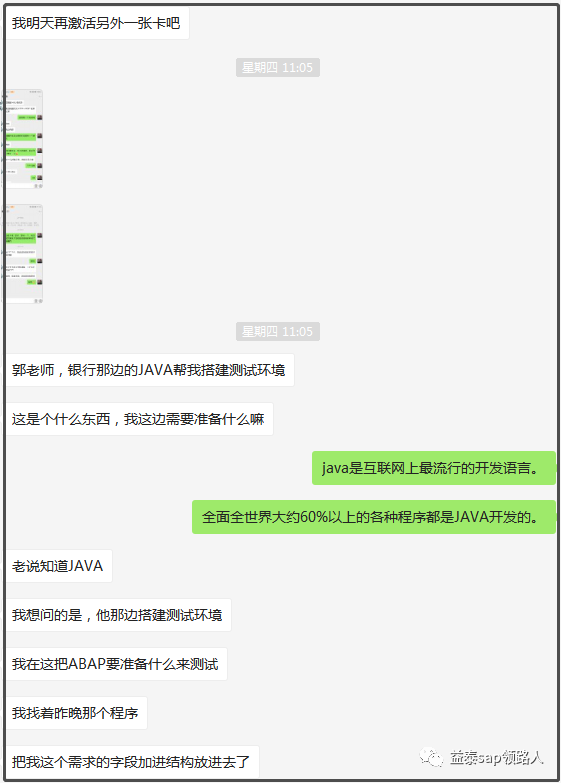This screenshot has width=561, height=783.
Task: Select green bubble about 60%以上的各种程序
Action: coord(374,517)
